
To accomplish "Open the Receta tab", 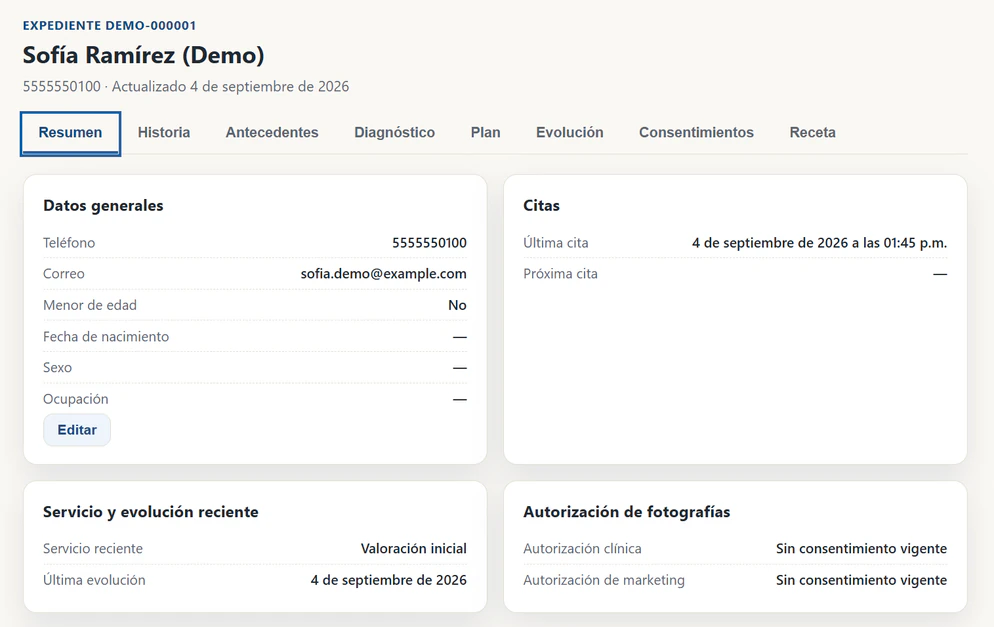I will (813, 133).
